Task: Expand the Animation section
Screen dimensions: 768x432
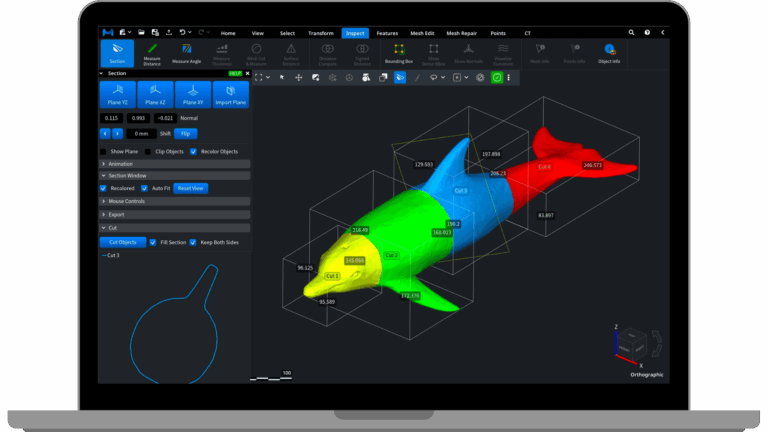Action: 120,164
